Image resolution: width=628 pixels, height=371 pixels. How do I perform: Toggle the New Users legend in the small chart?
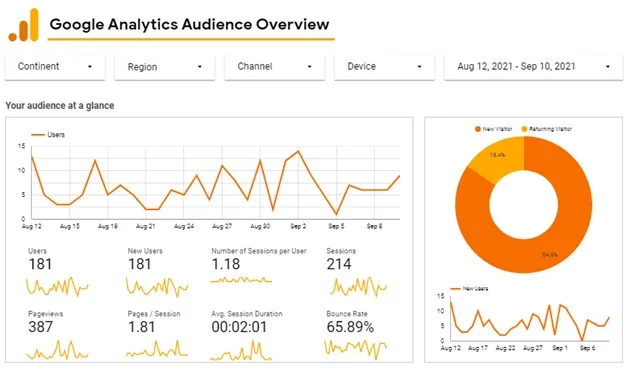(469, 288)
